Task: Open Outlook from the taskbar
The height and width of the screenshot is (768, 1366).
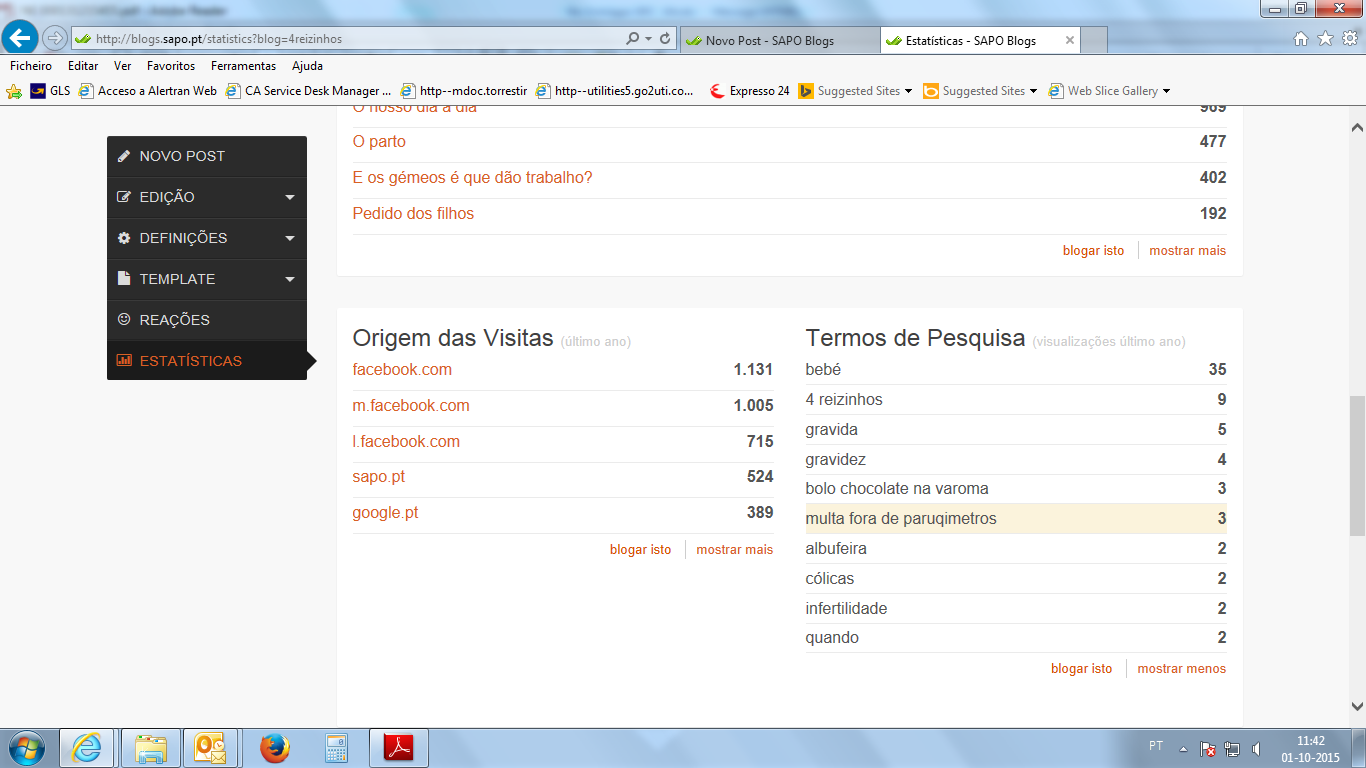Action: point(211,748)
